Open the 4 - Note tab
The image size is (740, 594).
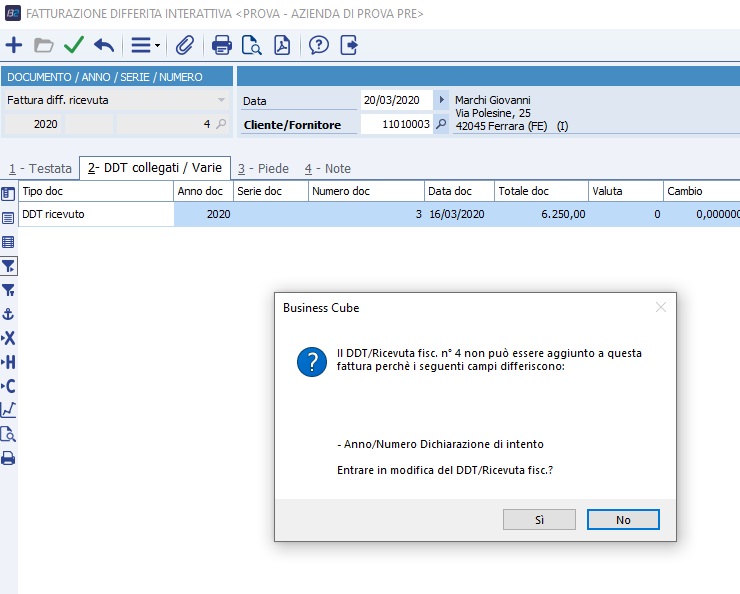click(328, 168)
